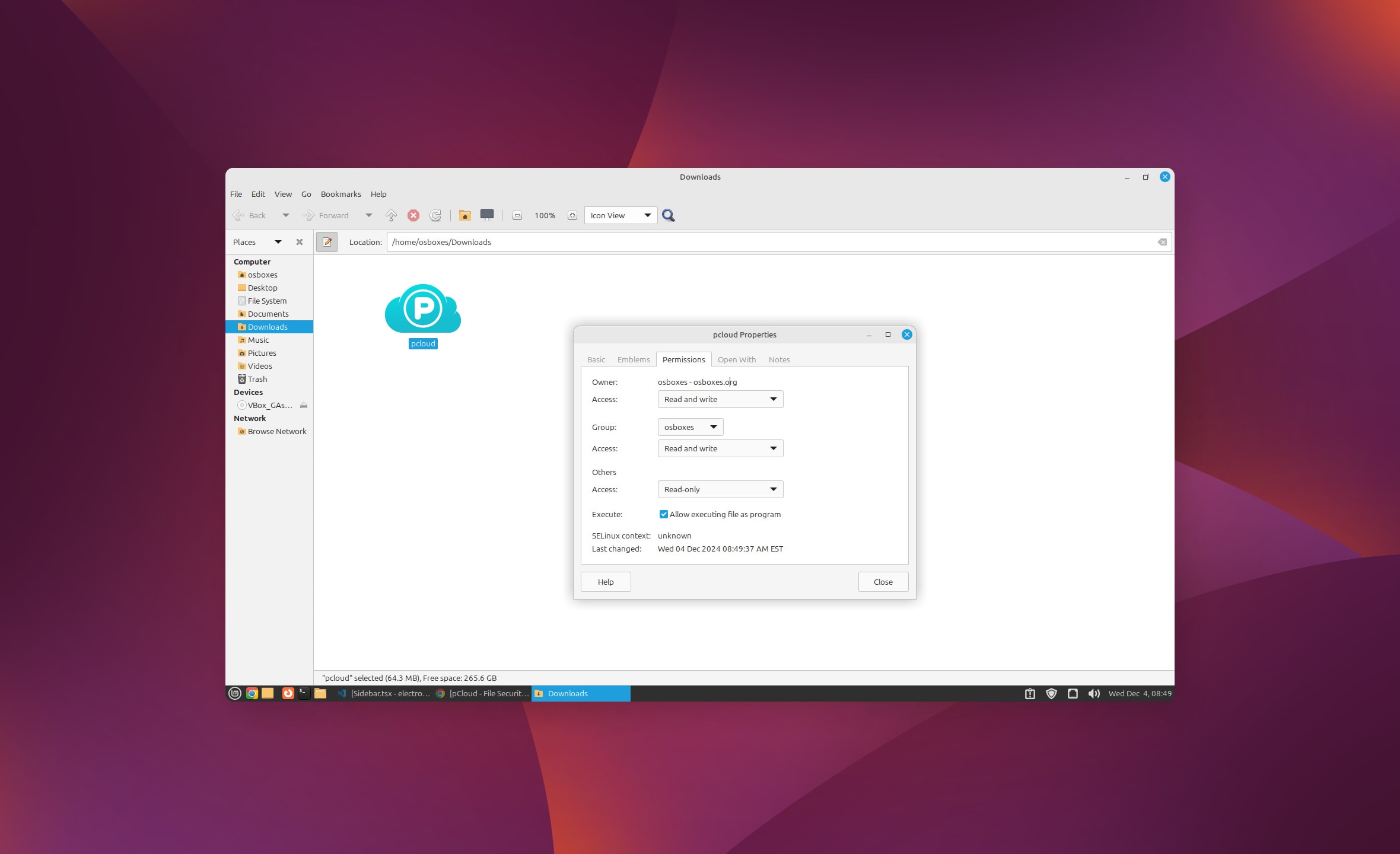Eject the VBox_GAs device

[x=304, y=405]
